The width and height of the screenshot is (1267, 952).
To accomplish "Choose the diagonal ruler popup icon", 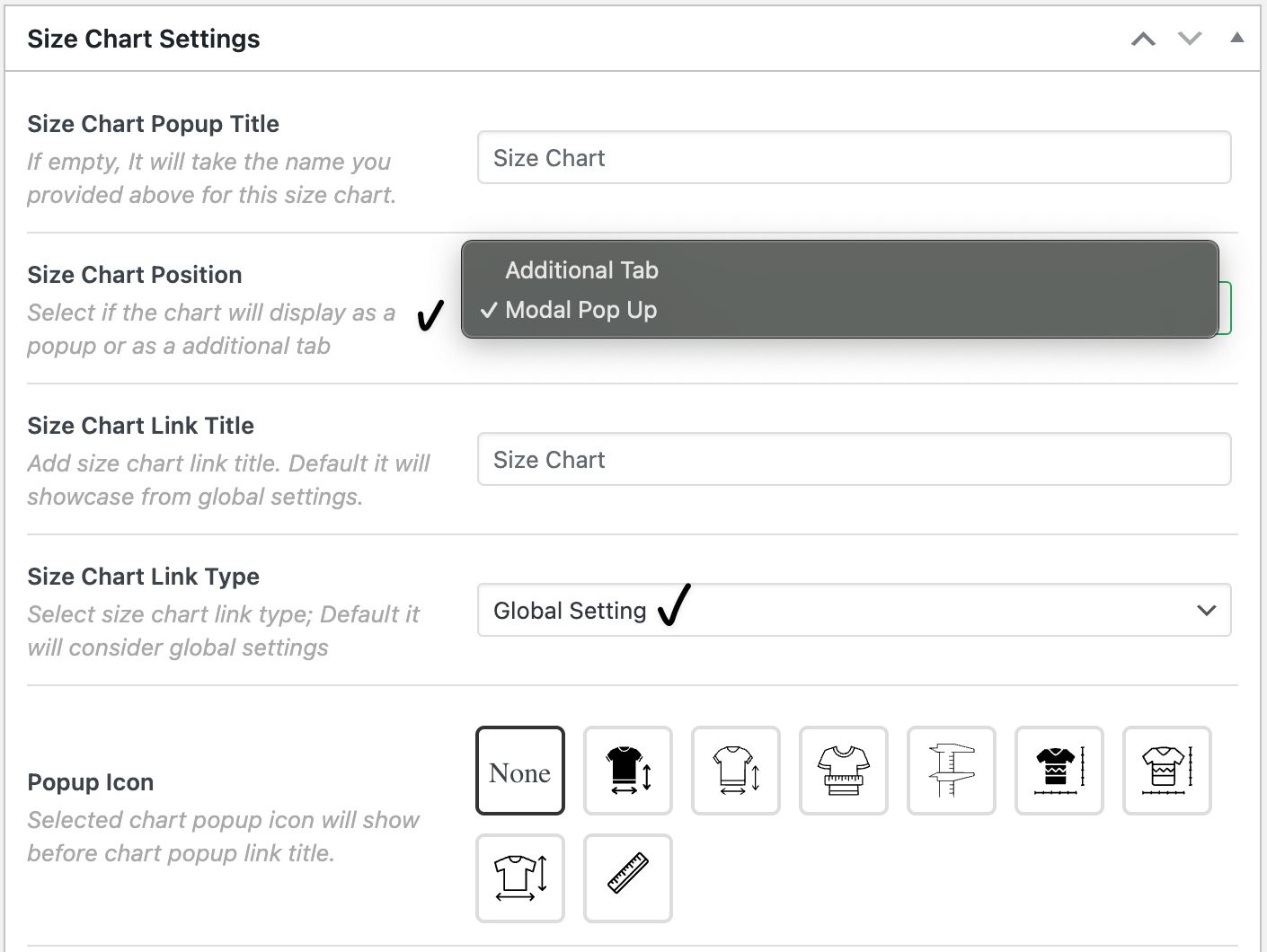I will point(627,878).
